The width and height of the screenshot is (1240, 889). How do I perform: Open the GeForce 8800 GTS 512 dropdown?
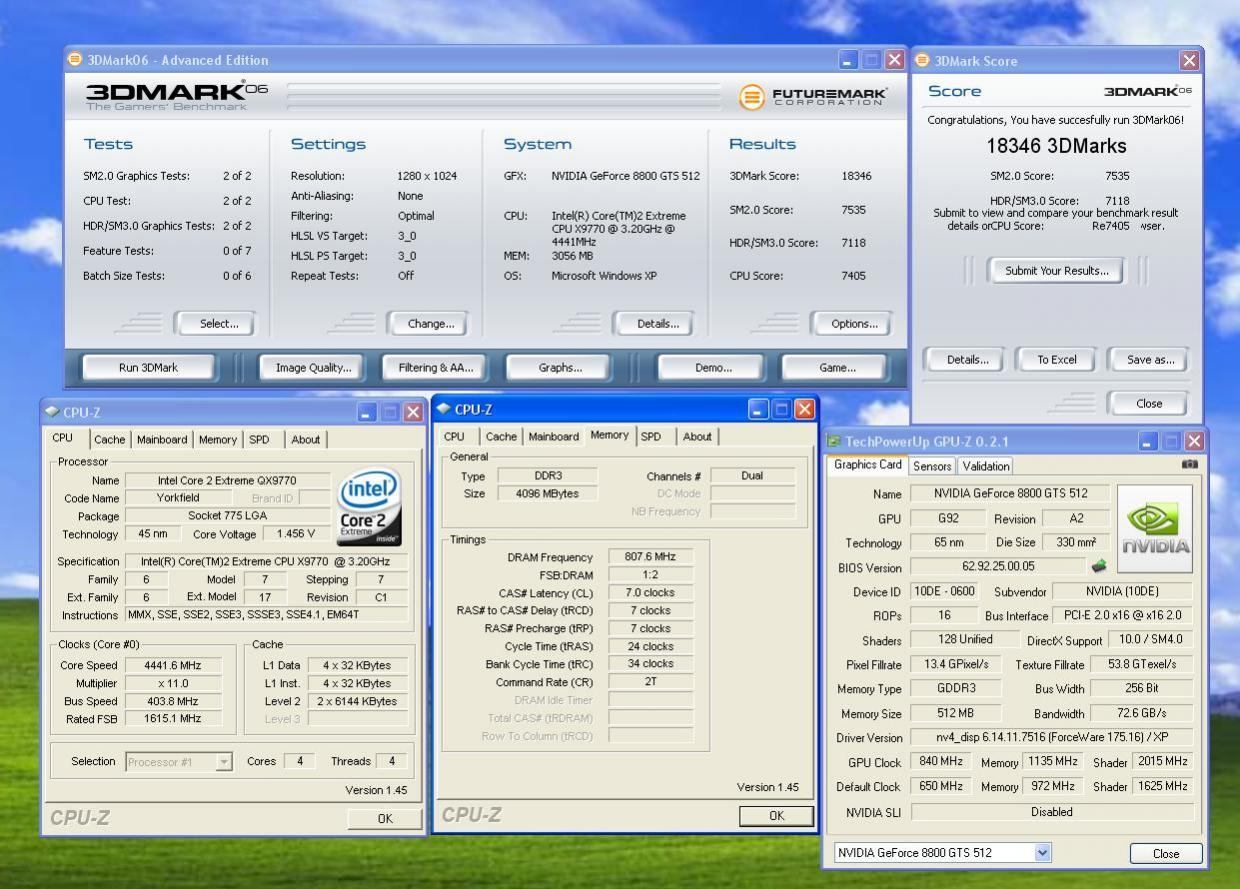[1043, 853]
